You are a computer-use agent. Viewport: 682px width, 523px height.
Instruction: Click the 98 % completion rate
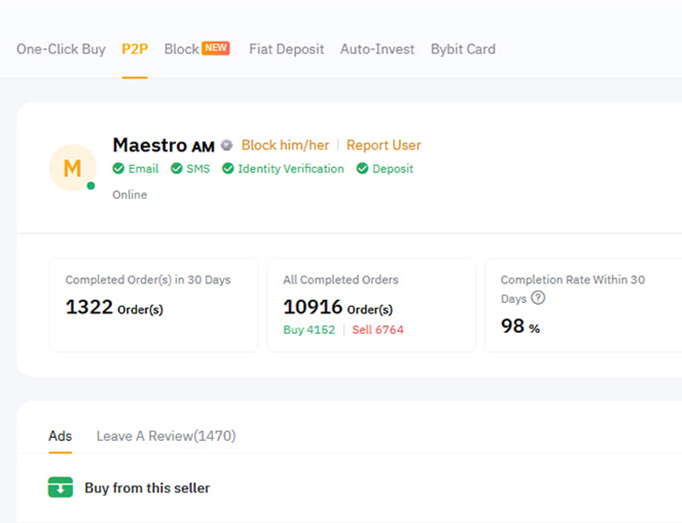coord(520,326)
